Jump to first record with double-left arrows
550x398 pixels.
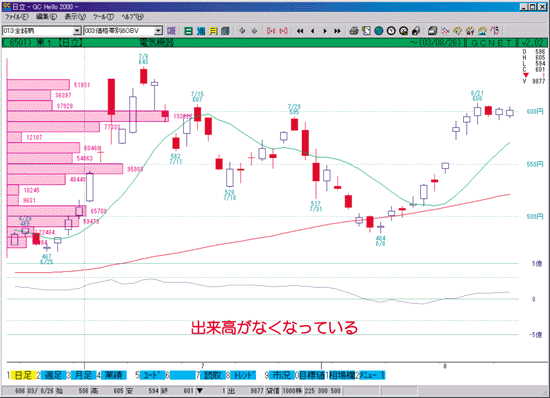[300, 31]
